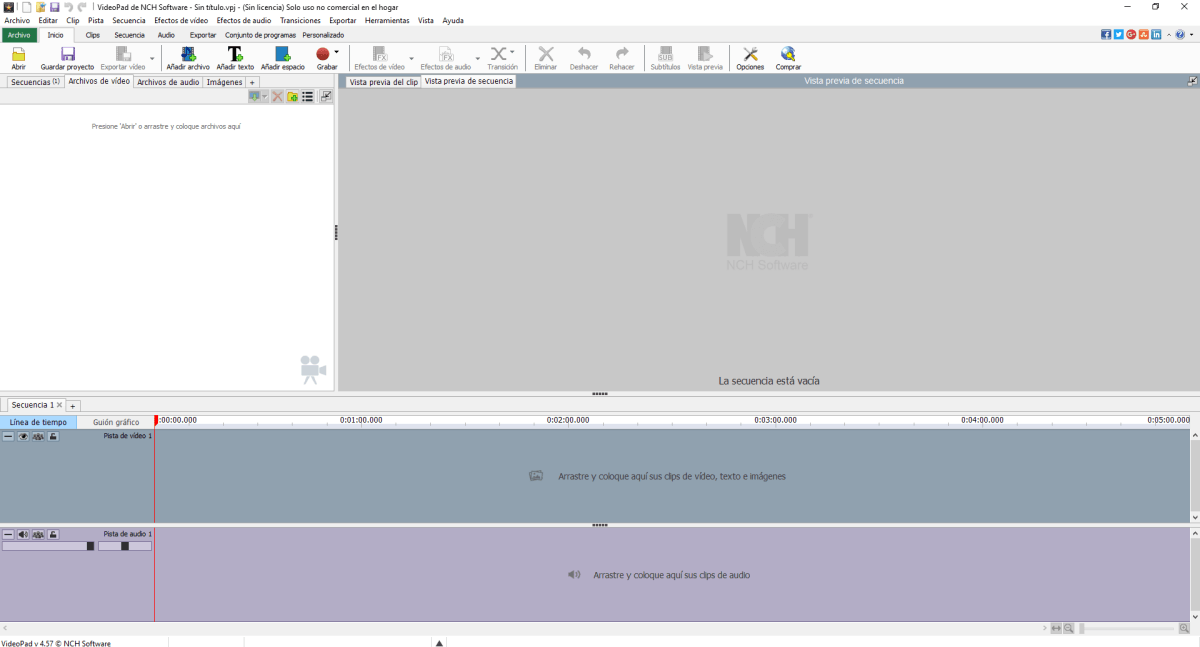The height and width of the screenshot is (647, 1200).
Task: Add a file with Añadir archivo
Action: click(188, 54)
